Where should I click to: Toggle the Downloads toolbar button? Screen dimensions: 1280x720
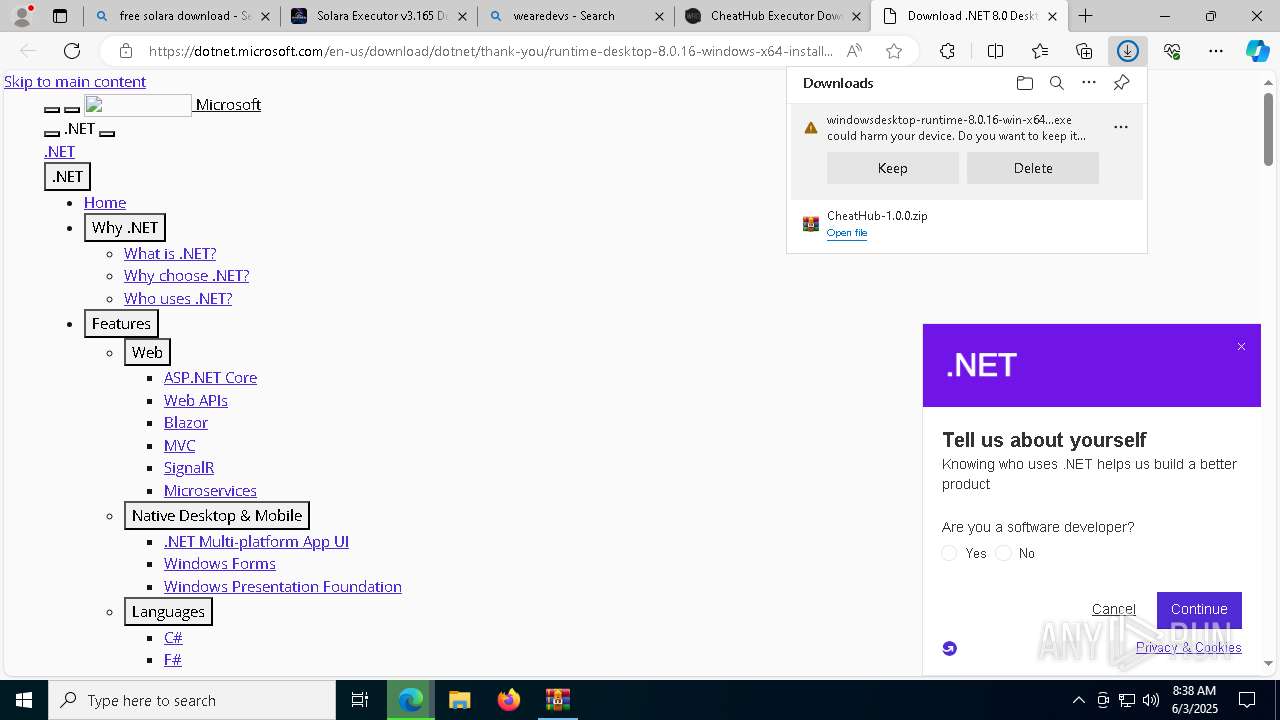pos(1128,51)
